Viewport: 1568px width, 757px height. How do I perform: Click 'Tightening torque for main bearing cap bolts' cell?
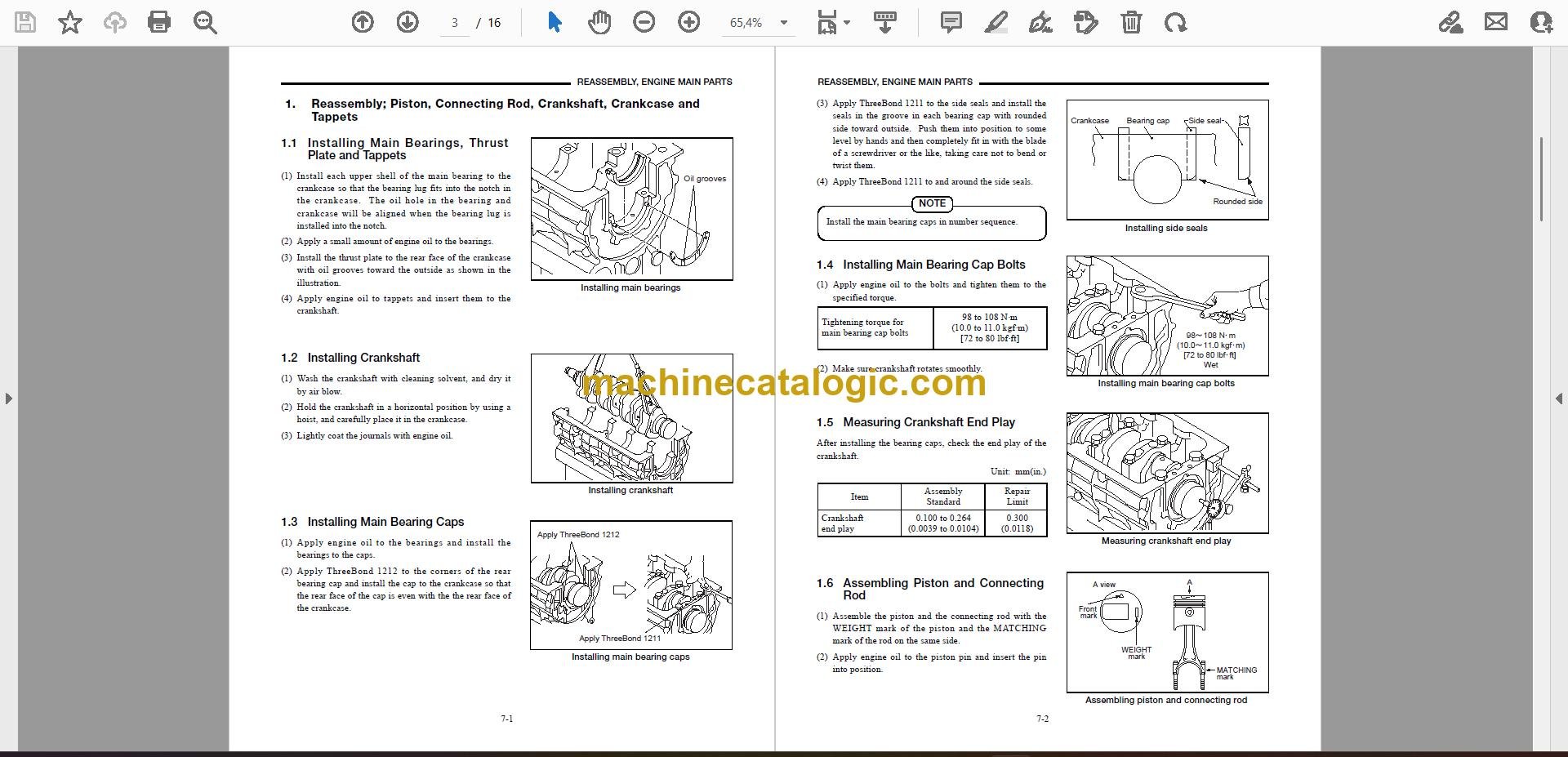coord(875,327)
